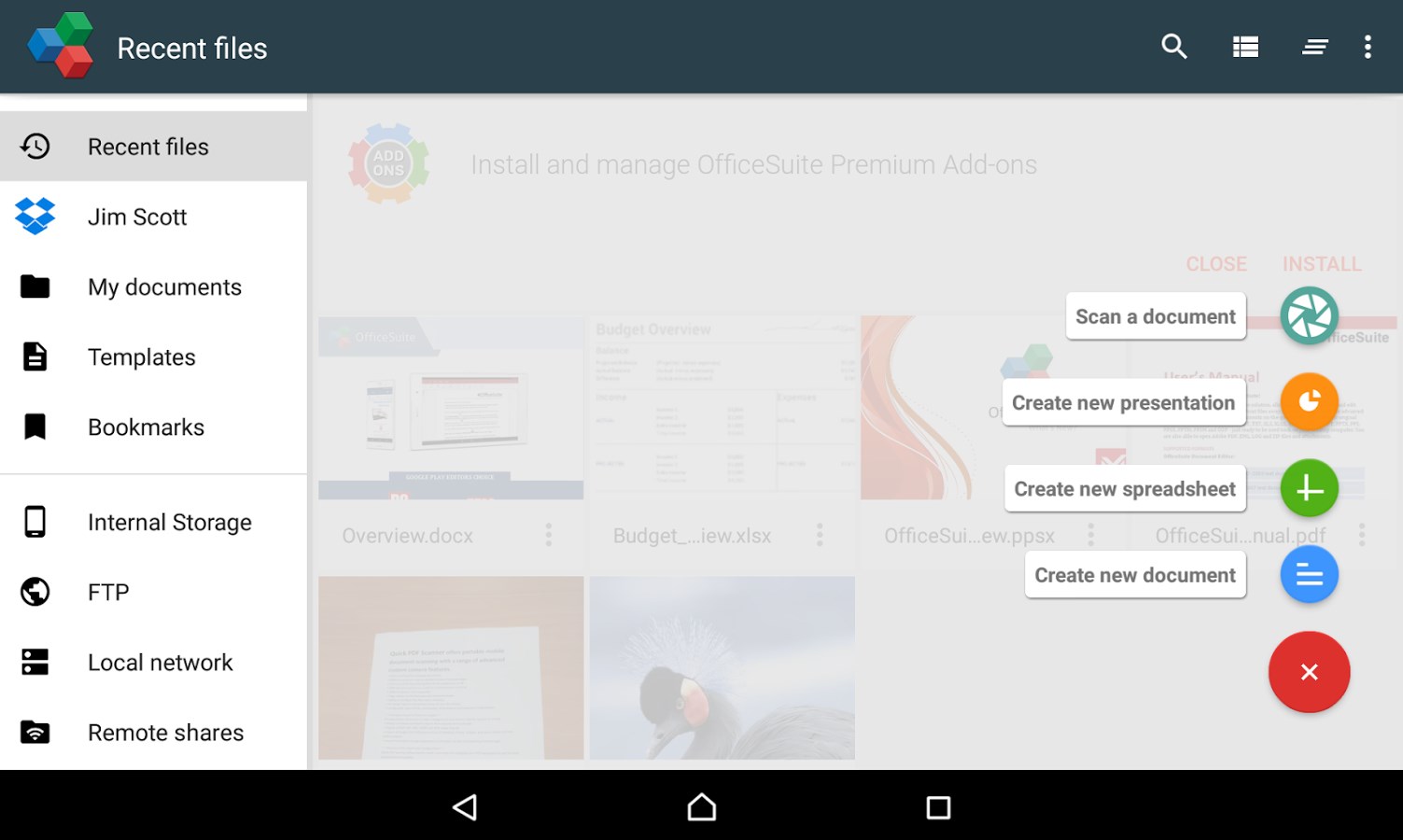Tap the blue Create new document icon
This screenshot has height=840, width=1403.
[1309, 574]
